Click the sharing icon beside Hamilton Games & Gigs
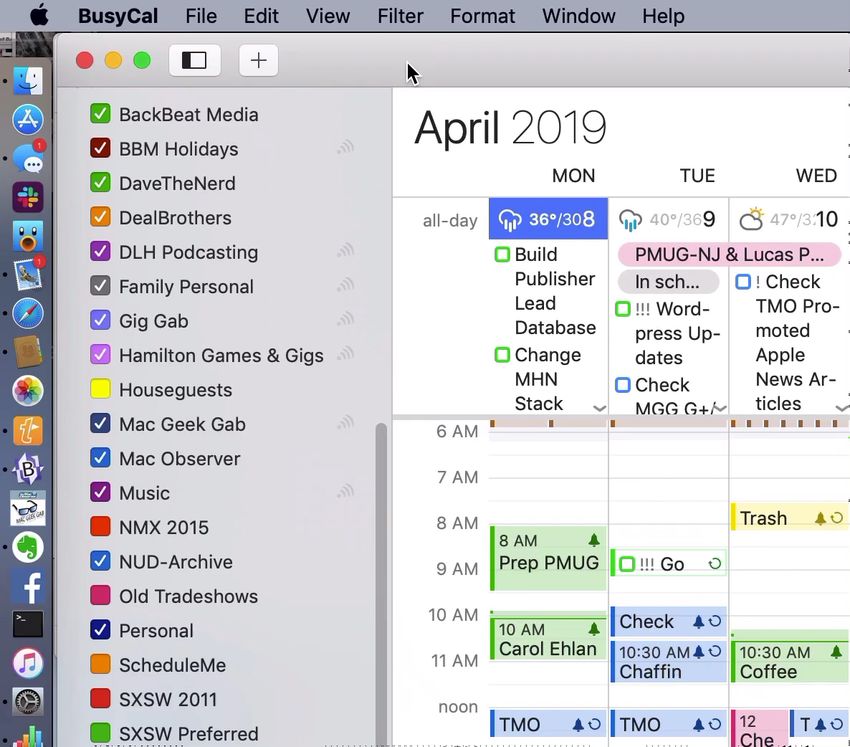Viewport: 850px width, 747px height. point(345,354)
